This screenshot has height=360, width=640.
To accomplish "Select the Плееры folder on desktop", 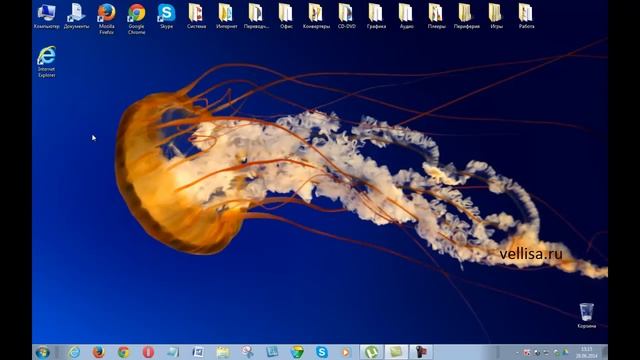I will point(436,16).
